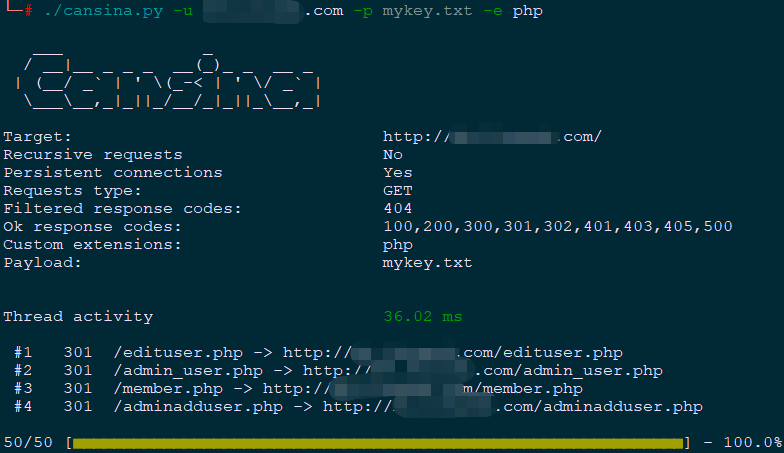Click the Custom extensions php value
This screenshot has width=784, height=453.
click(x=398, y=245)
